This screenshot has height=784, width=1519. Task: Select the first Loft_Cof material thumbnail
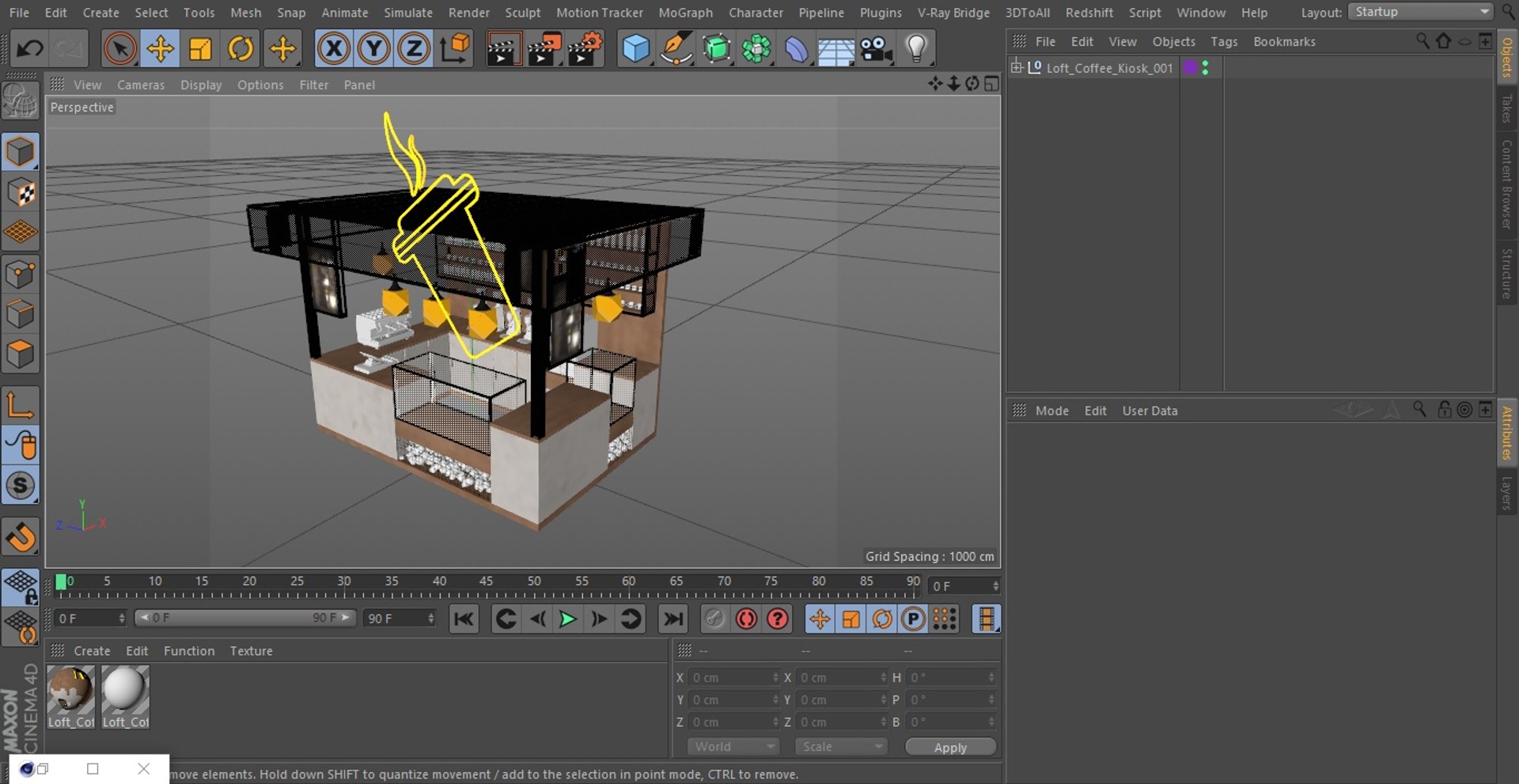(x=71, y=696)
